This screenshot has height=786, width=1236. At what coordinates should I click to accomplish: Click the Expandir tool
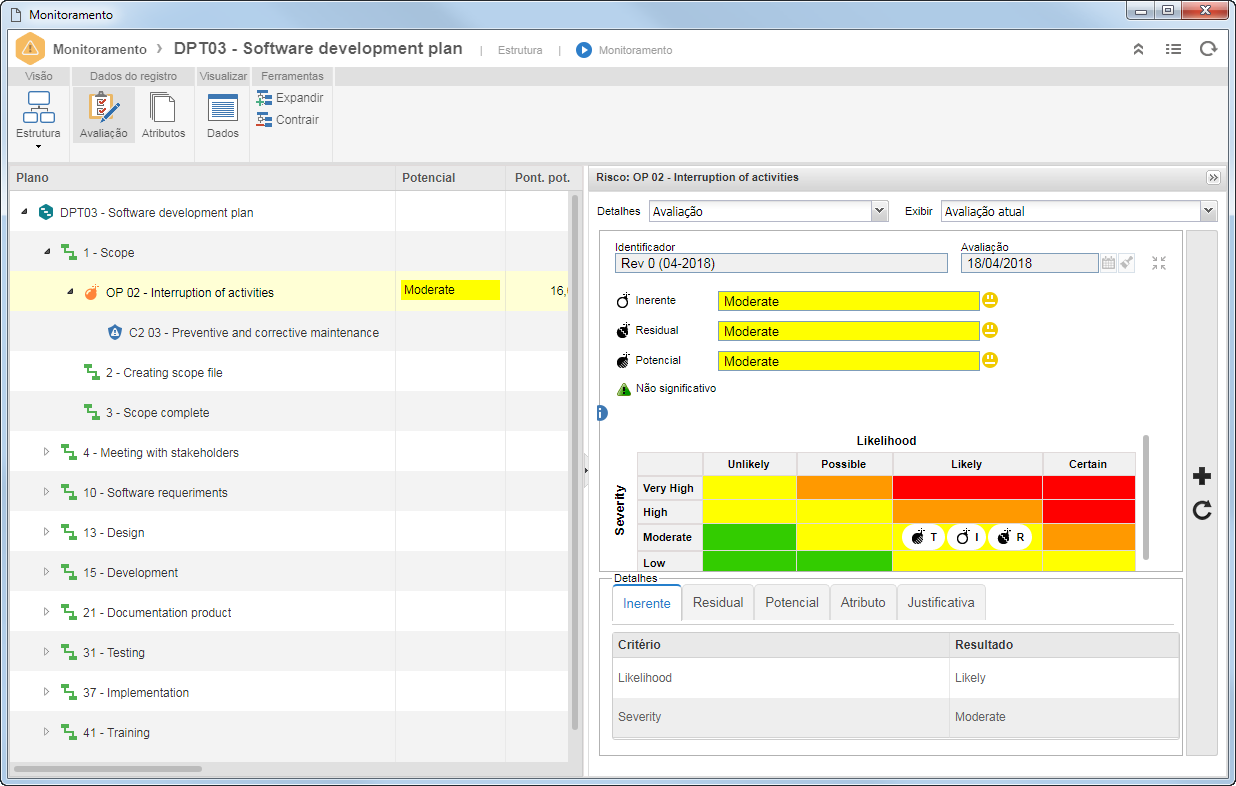click(x=290, y=98)
